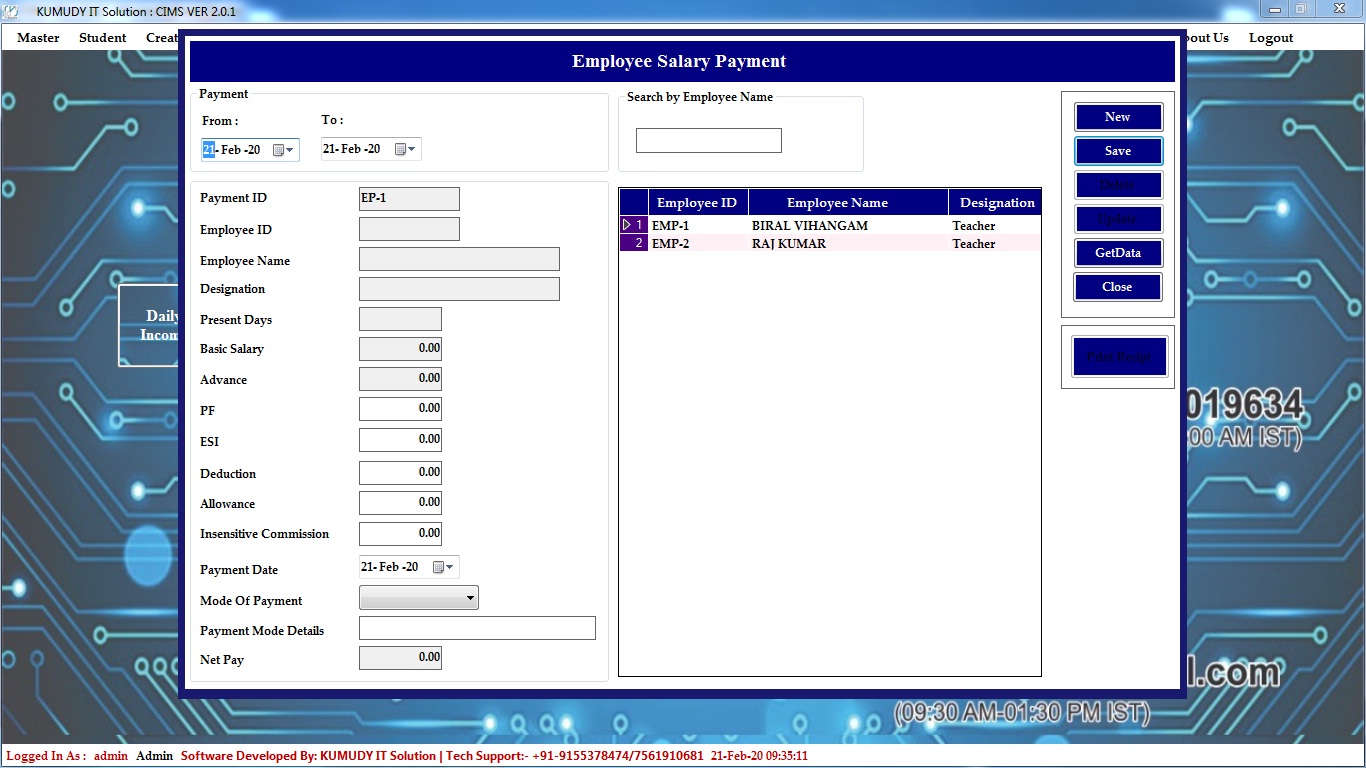
Task: Click the PF amount field
Action: tap(400, 408)
